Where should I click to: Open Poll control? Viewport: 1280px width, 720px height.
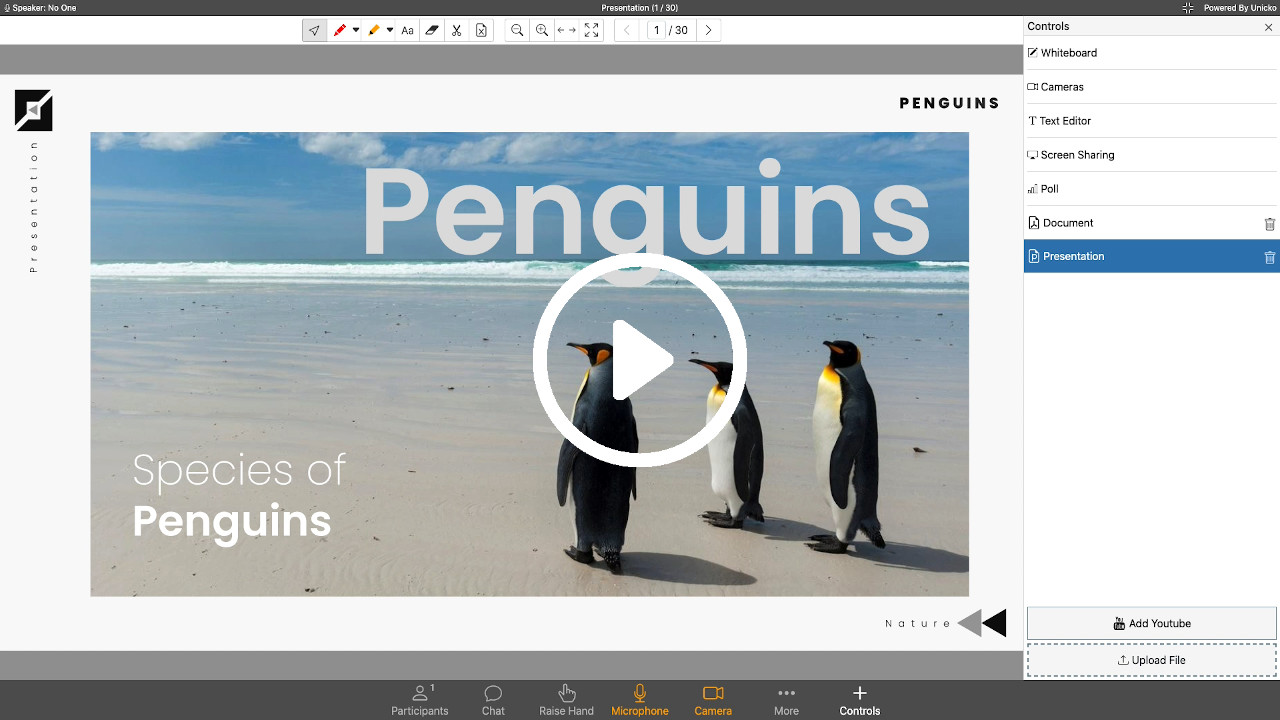(x=1150, y=189)
